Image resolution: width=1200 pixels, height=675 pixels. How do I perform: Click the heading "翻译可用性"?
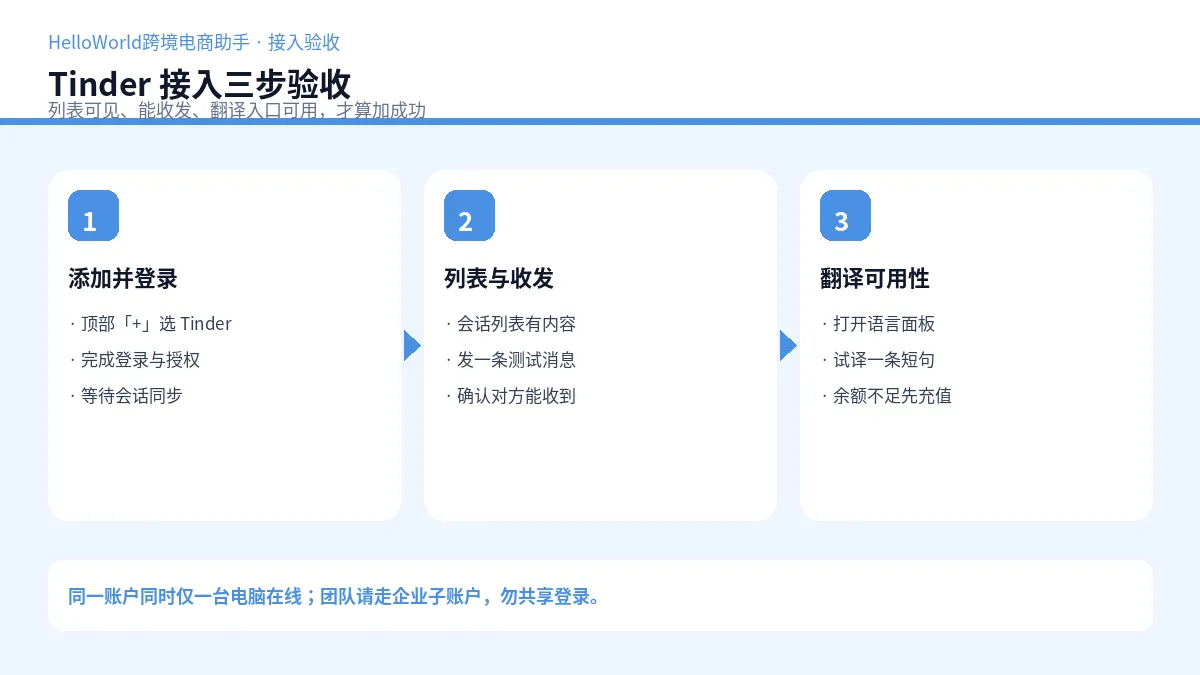(x=875, y=278)
